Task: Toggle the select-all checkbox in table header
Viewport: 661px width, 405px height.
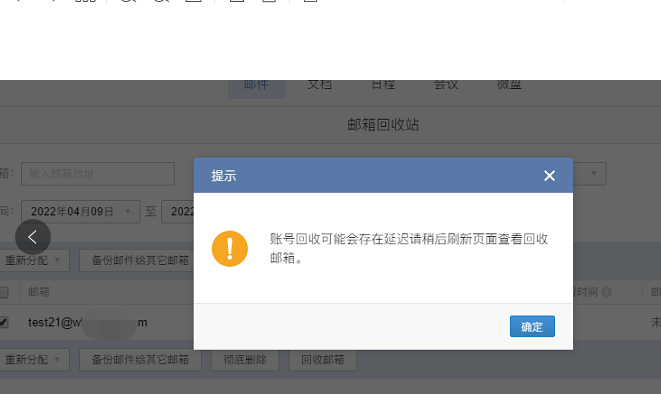Action: pyautogui.click(x=4, y=292)
